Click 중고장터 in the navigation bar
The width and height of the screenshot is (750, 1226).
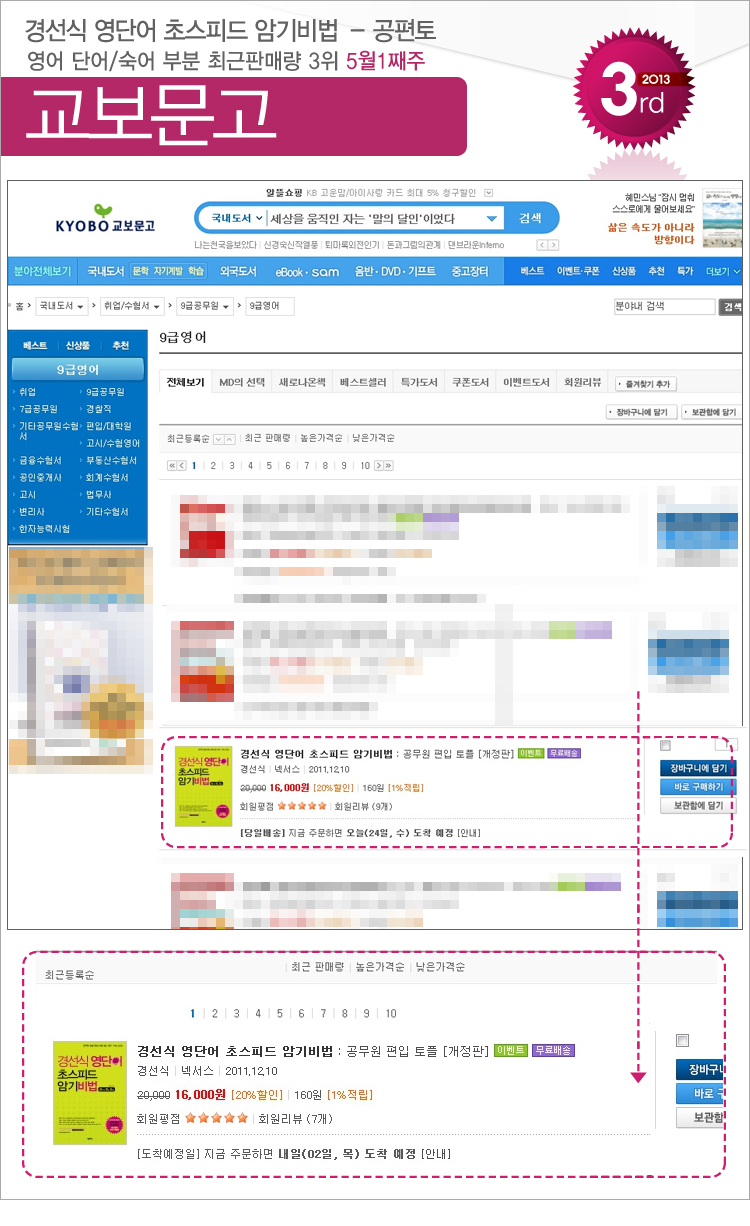470,271
